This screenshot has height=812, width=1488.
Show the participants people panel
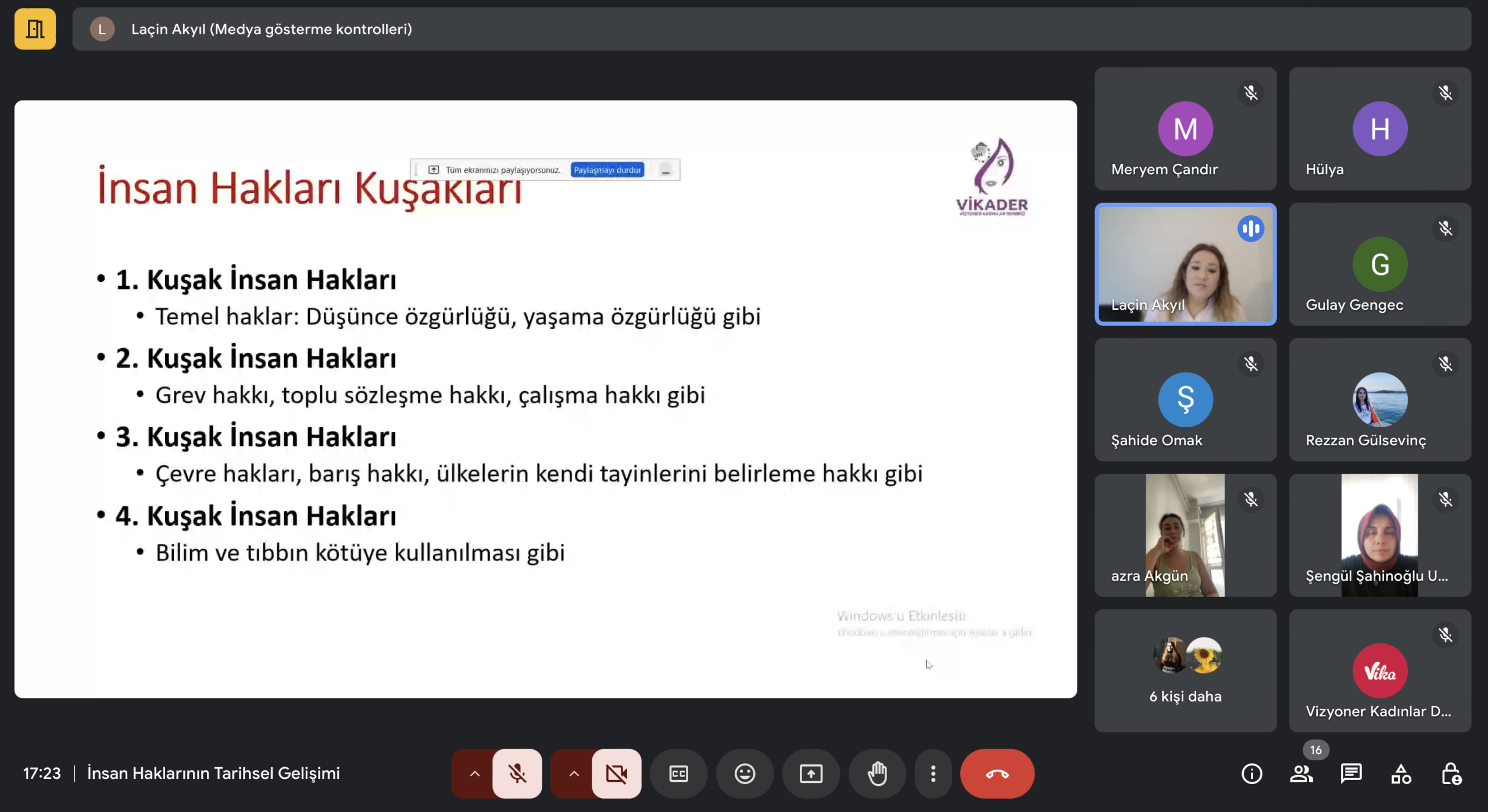tap(1301, 774)
